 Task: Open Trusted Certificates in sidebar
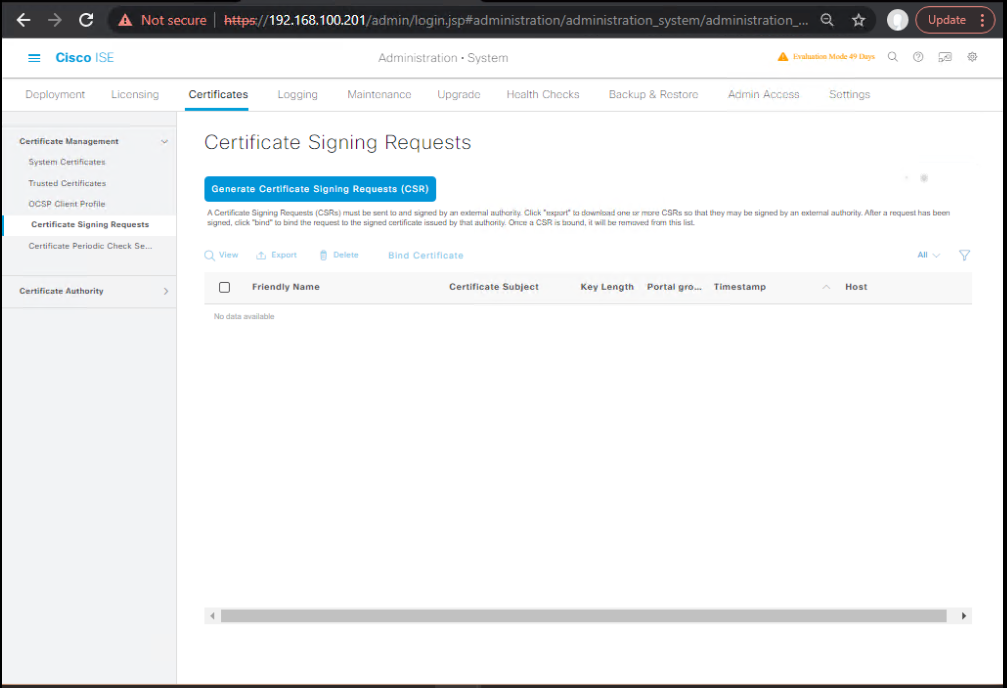67,183
